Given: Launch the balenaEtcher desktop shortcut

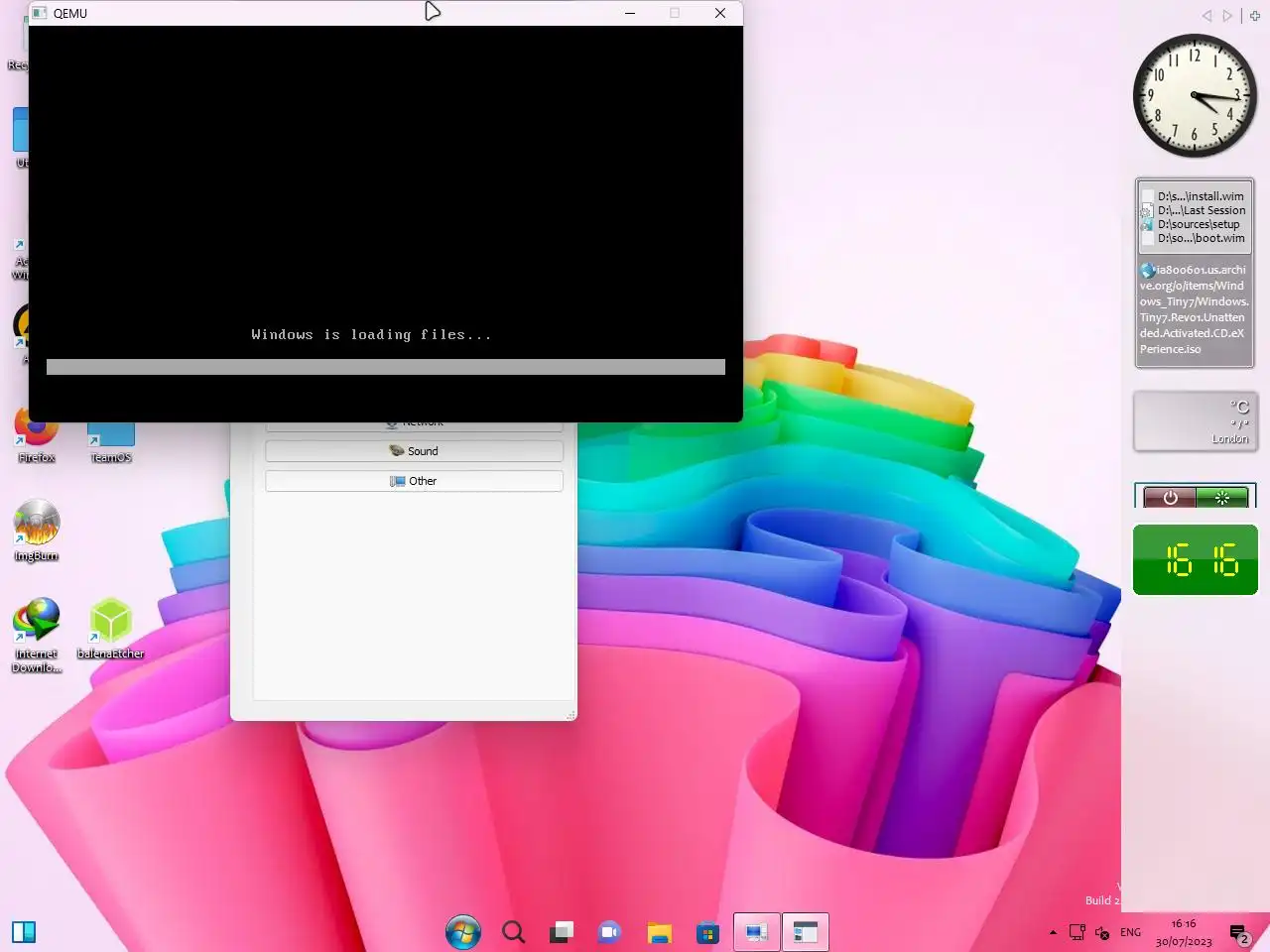Looking at the screenshot, I should click(111, 629).
